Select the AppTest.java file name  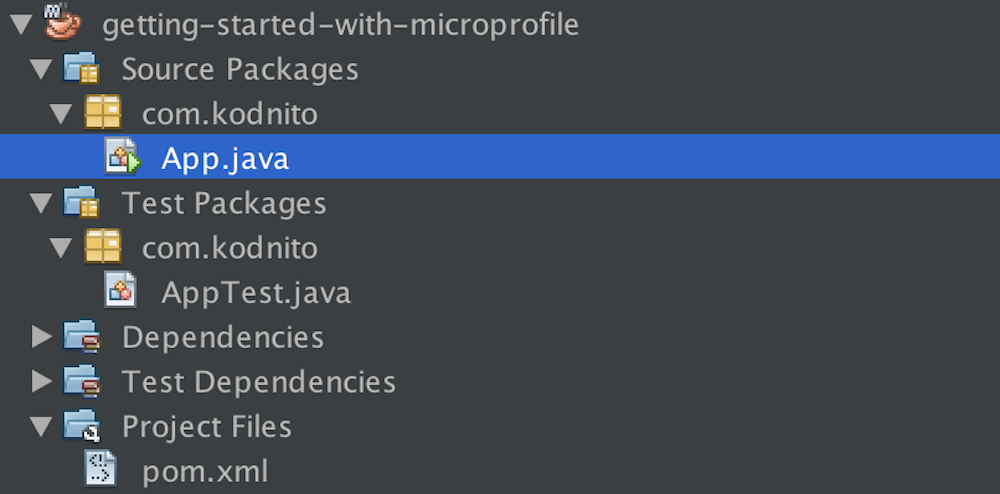(256, 292)
